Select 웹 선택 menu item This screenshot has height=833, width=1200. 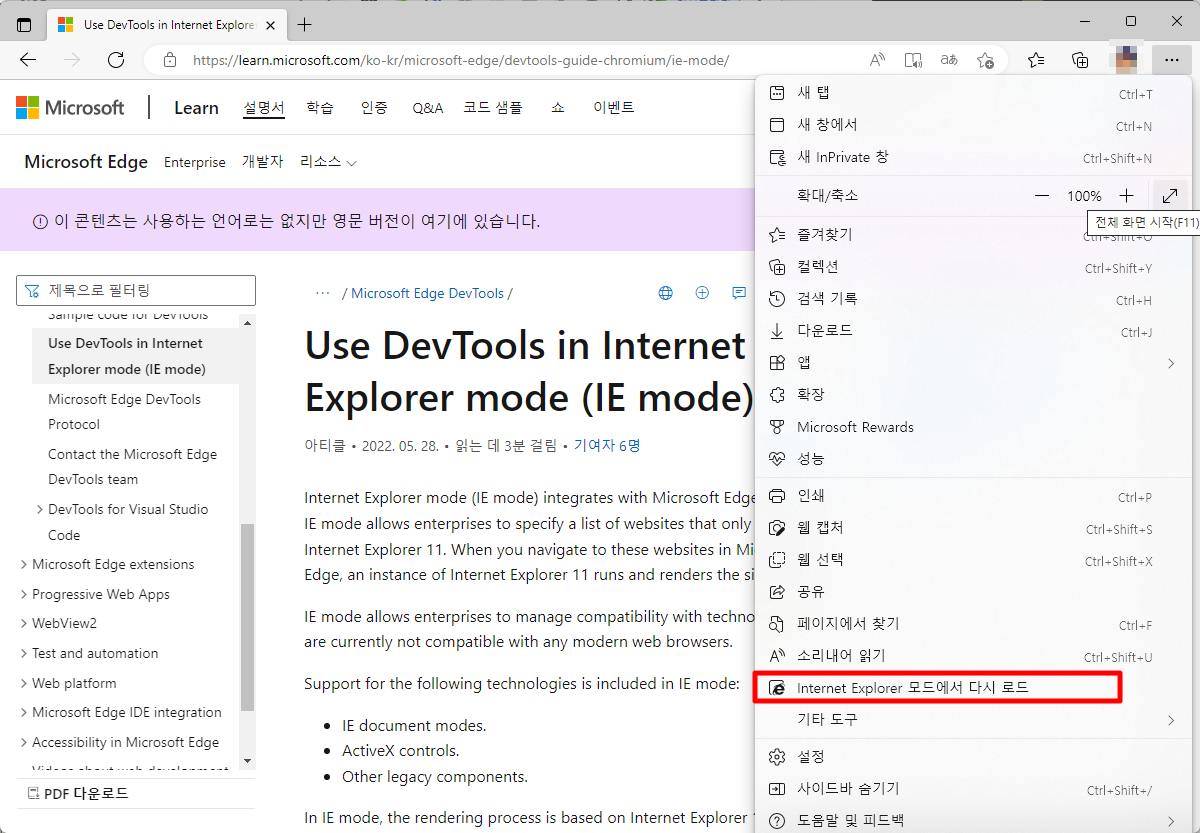click(975, 560)
